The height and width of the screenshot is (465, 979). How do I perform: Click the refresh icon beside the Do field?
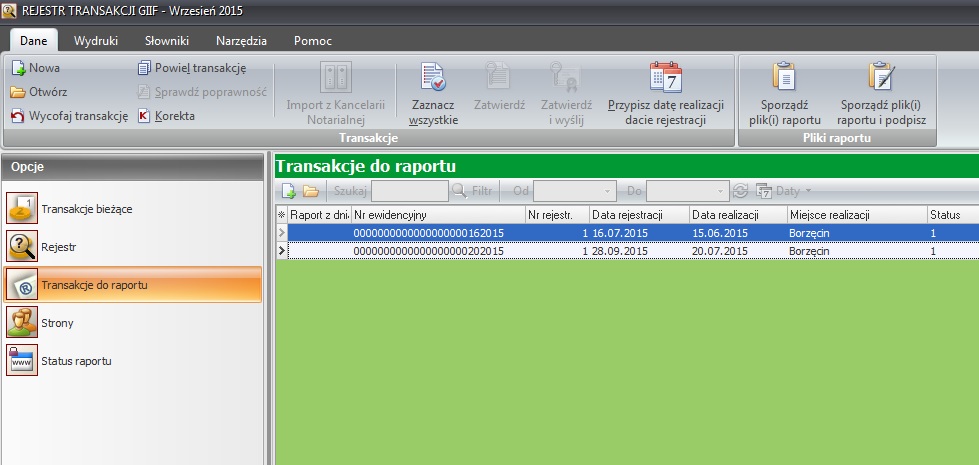click(x=740, y=191)
